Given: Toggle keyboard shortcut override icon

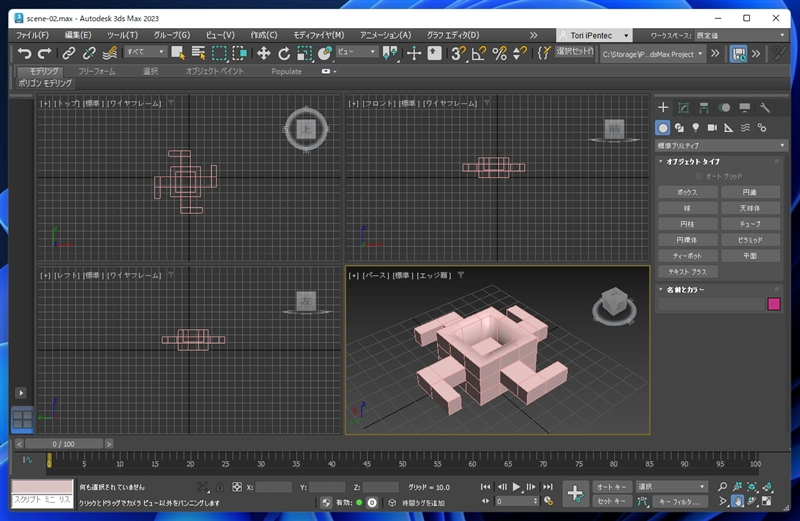Looking at the screenshot, I should 434,53.
